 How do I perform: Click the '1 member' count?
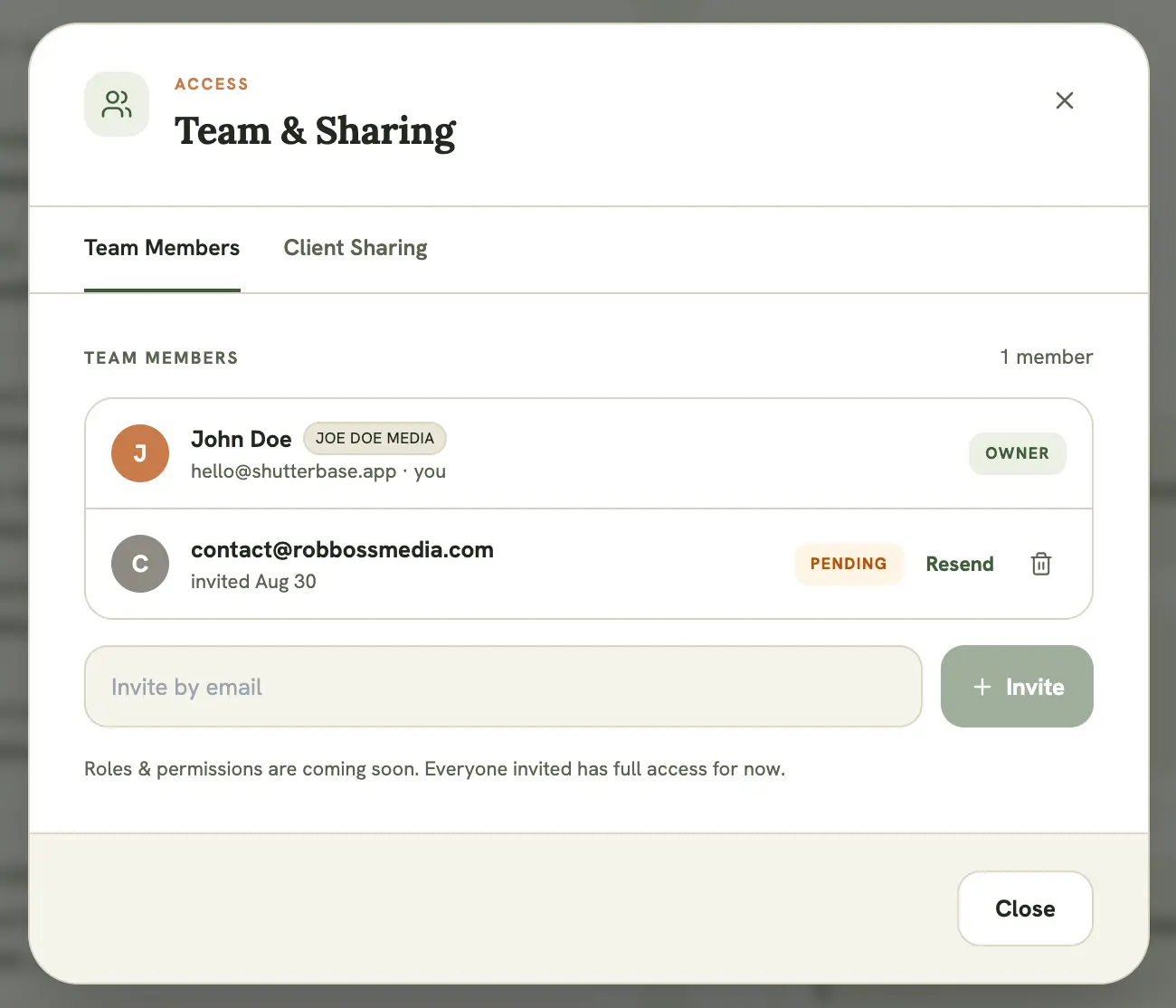tap(1046, 357)
